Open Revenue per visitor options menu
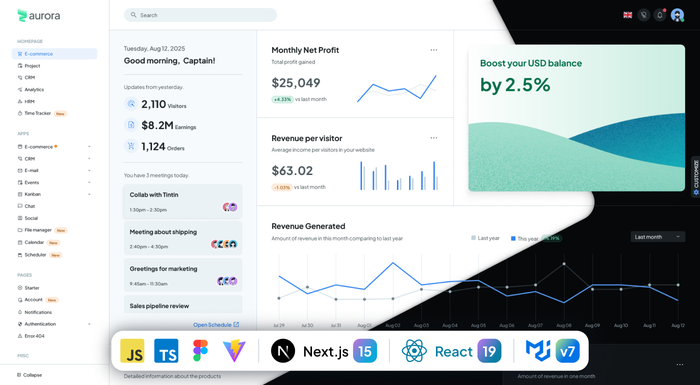The width and height of the screenshot is (700, 385). (x=433, y=138)
